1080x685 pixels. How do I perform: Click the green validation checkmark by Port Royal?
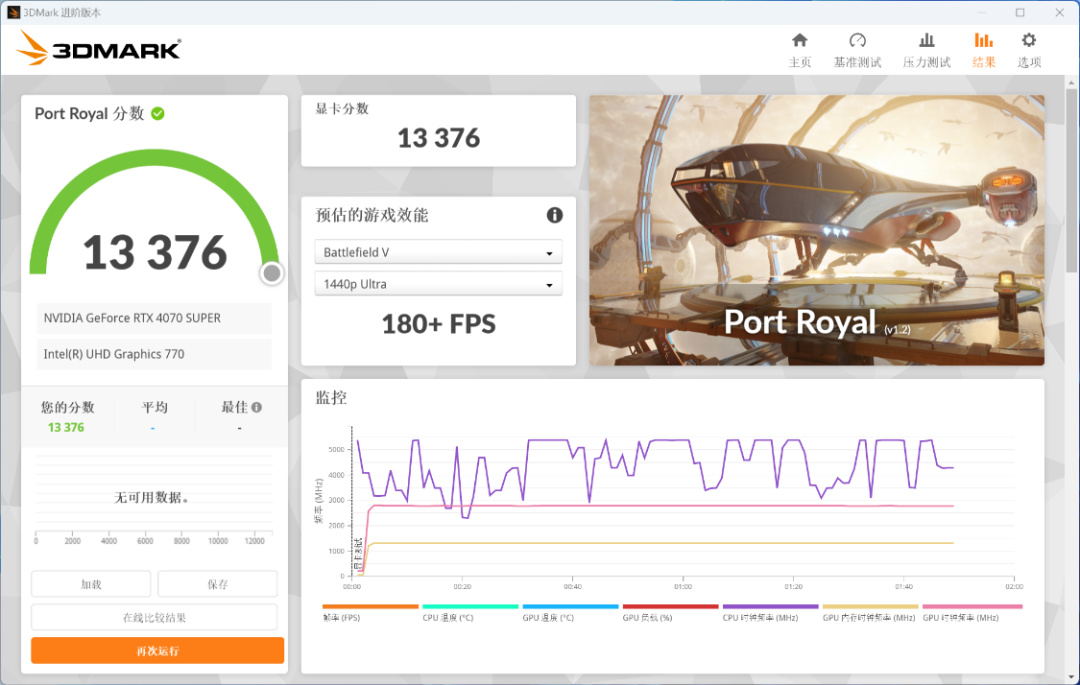click(158, 114)
